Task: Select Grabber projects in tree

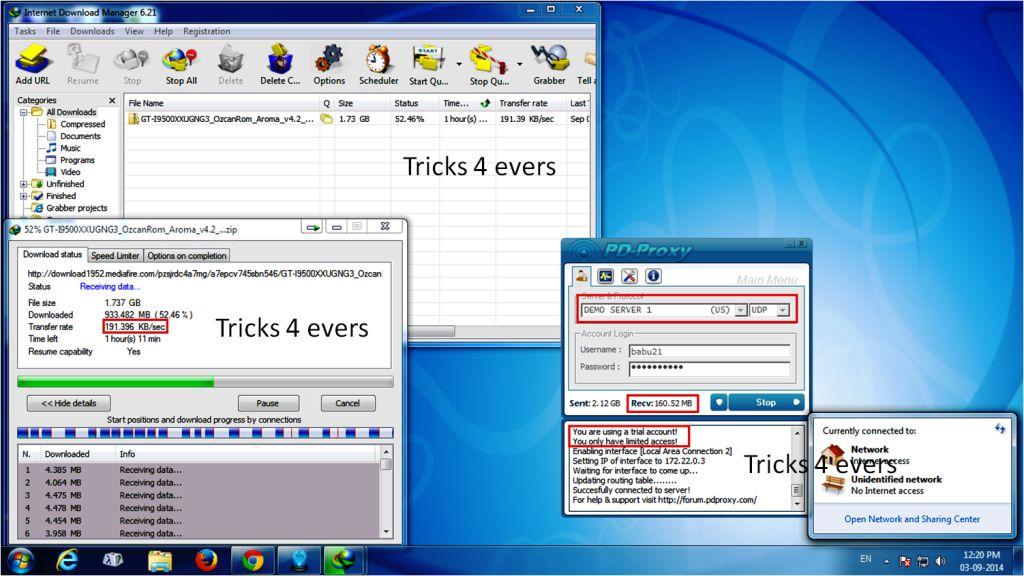Action: tap(76, 208)
